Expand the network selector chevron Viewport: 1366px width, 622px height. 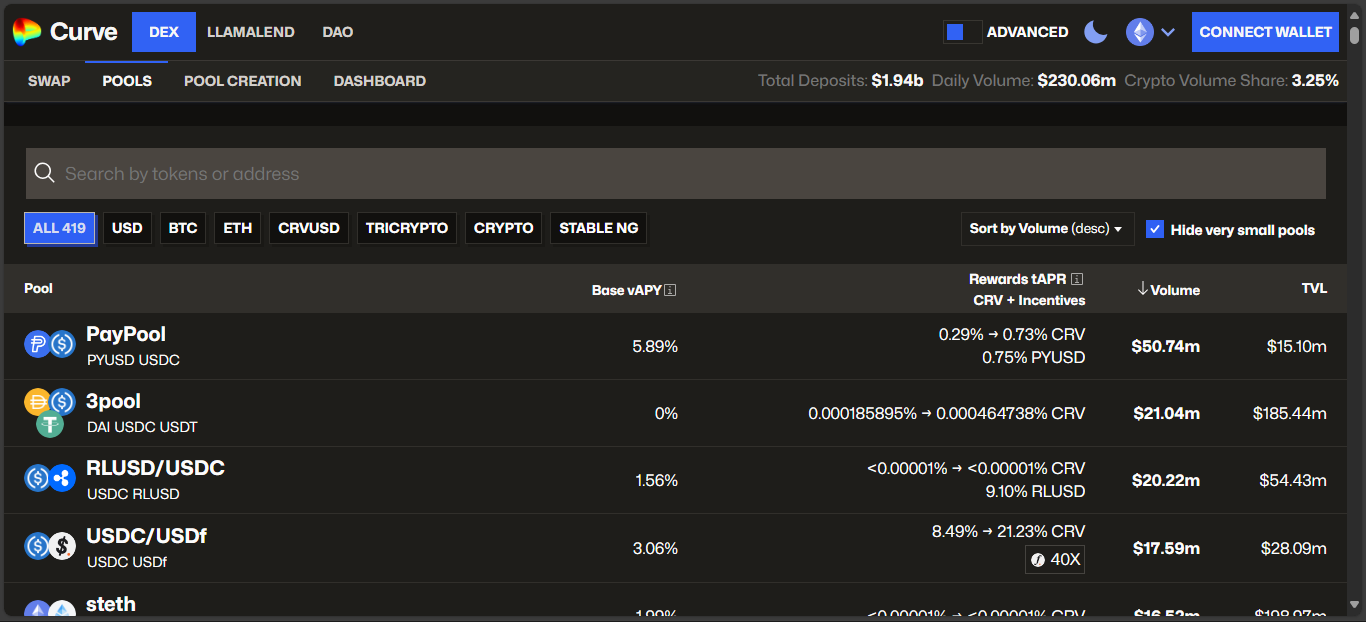(1168, 32)
